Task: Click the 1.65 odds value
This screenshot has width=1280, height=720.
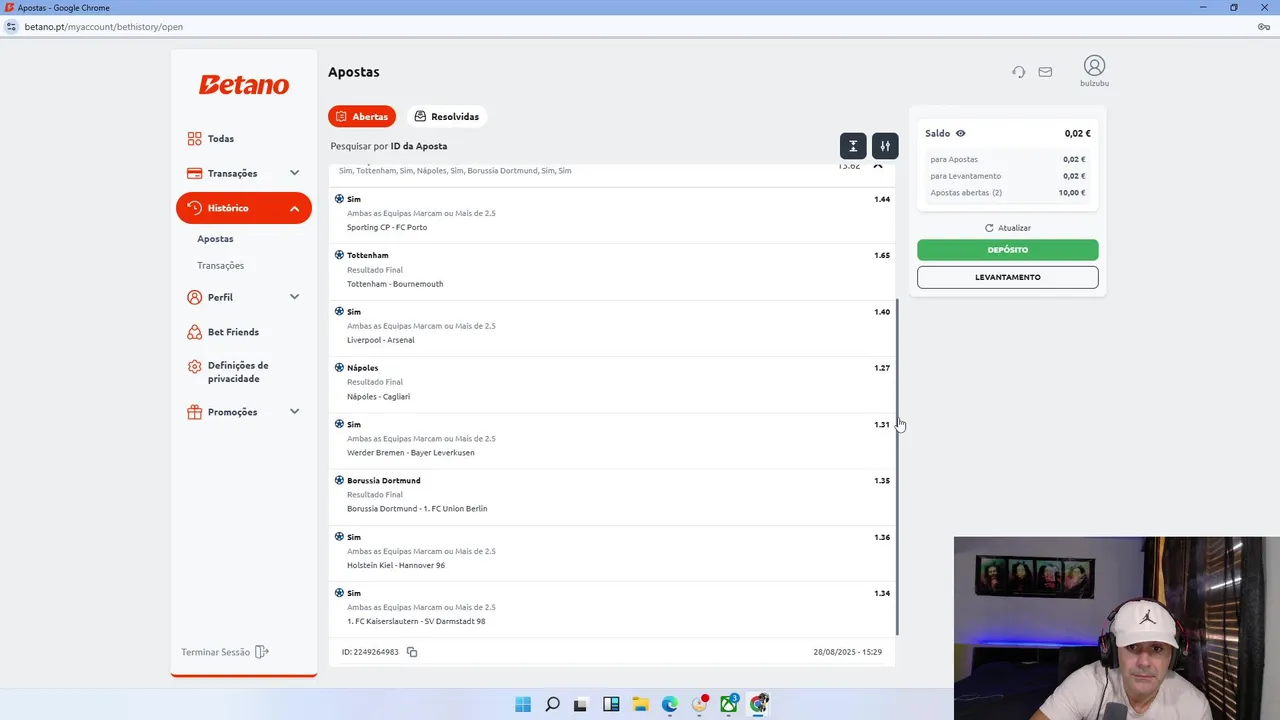Action: click(x=882, y=255)
